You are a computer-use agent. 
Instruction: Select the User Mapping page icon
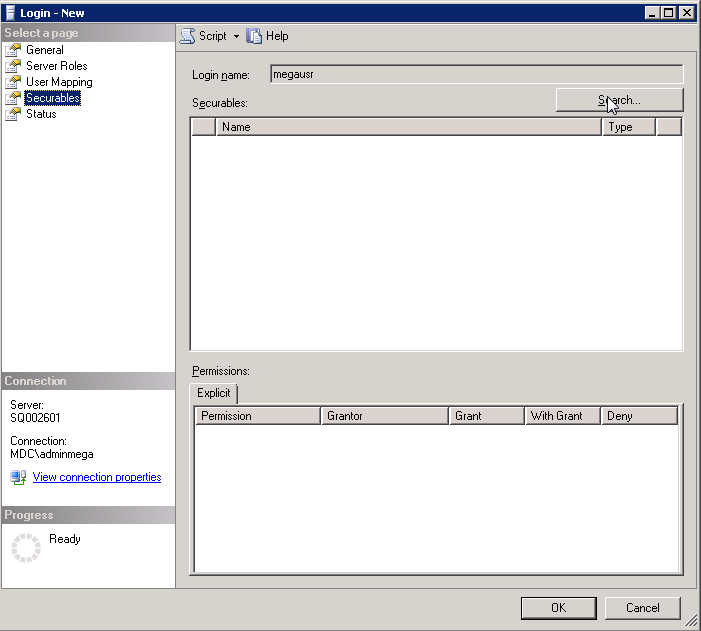(x=13, y=82)
